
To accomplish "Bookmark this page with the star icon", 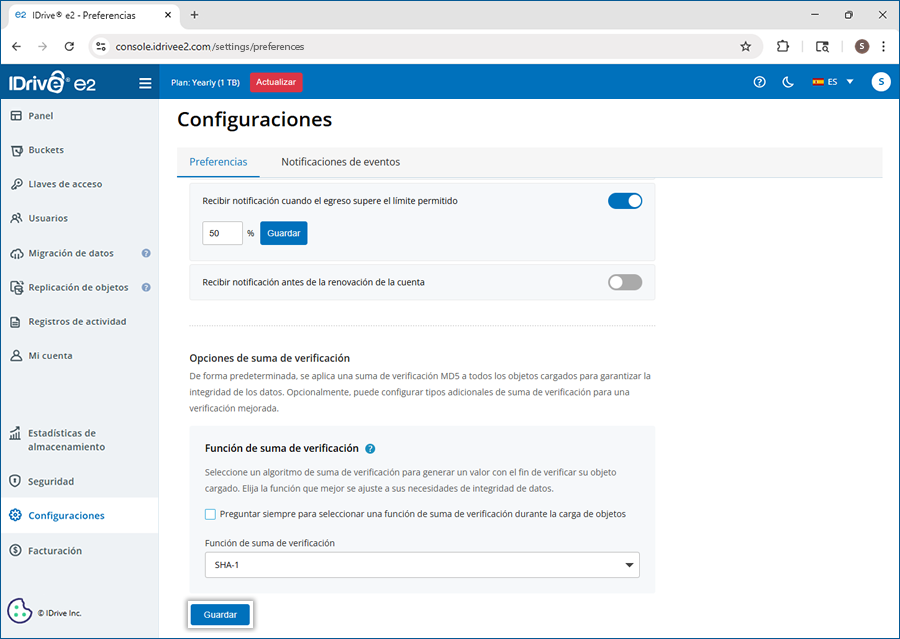I will (745, 46).
